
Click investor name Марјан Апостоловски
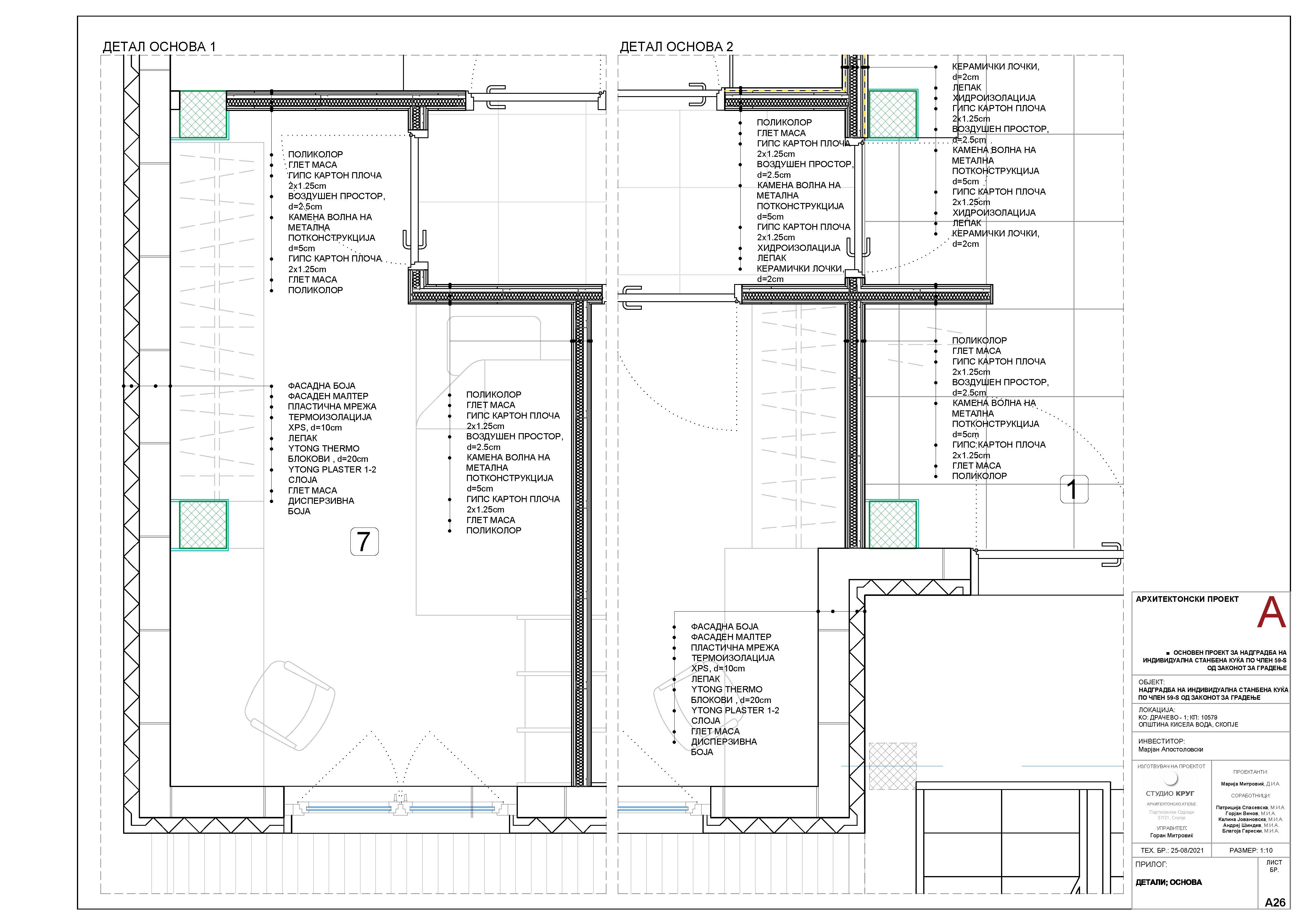1170,749
